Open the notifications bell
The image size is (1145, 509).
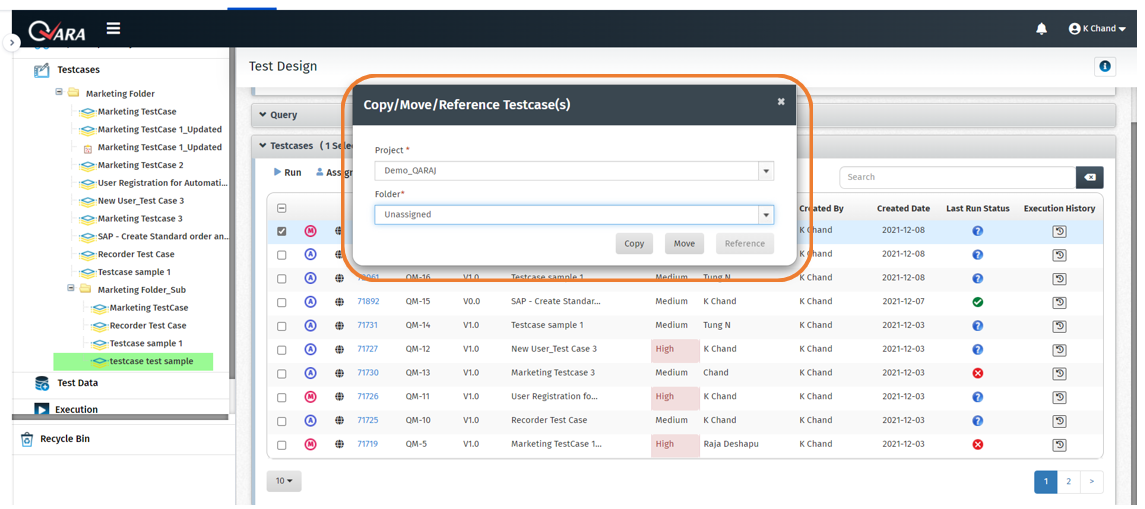[x=1041, y=28]
